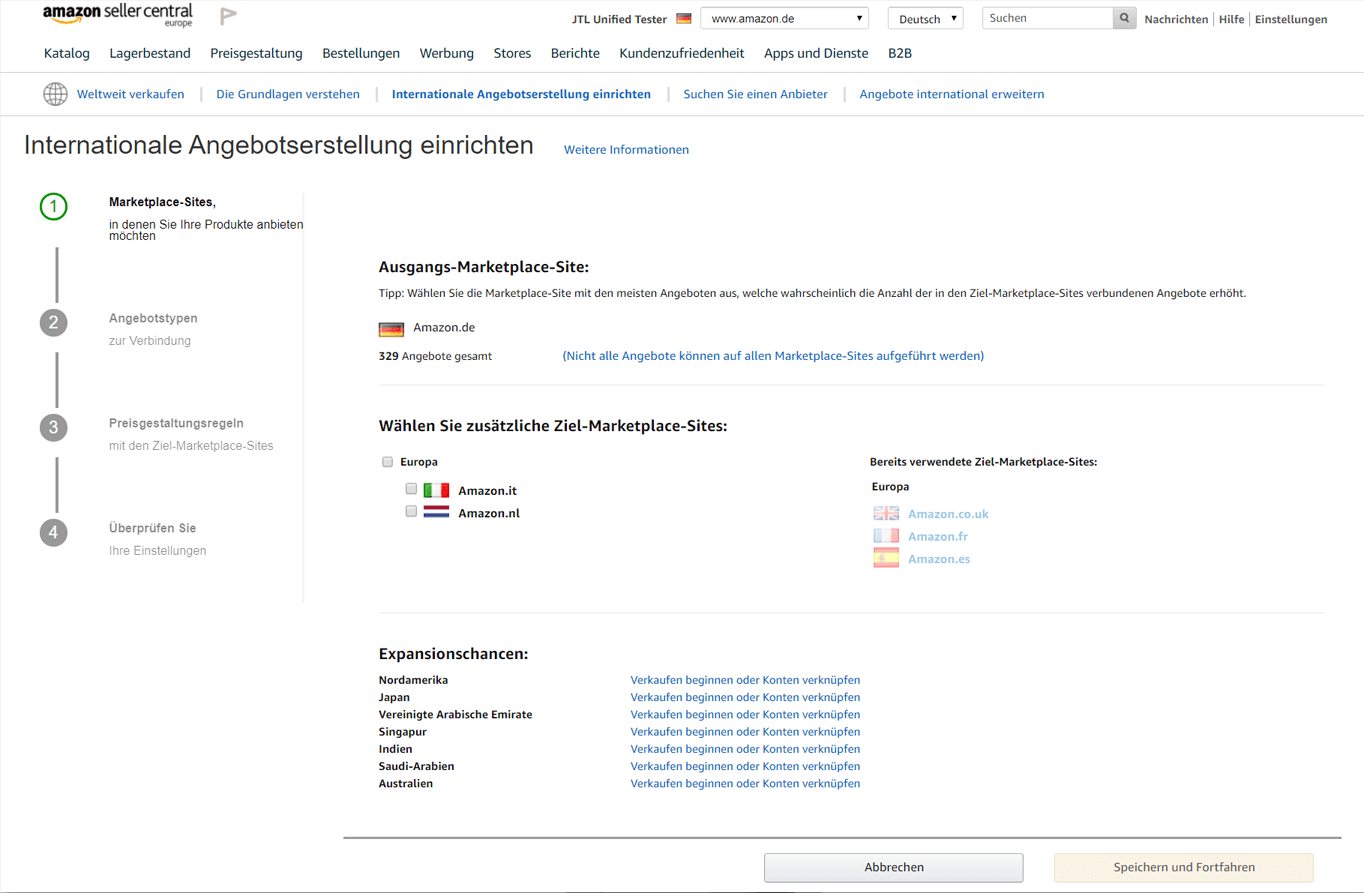Open the Deutsch language dropdown
The height and width of the screenshot is (893, 1364).
point(925,18)
